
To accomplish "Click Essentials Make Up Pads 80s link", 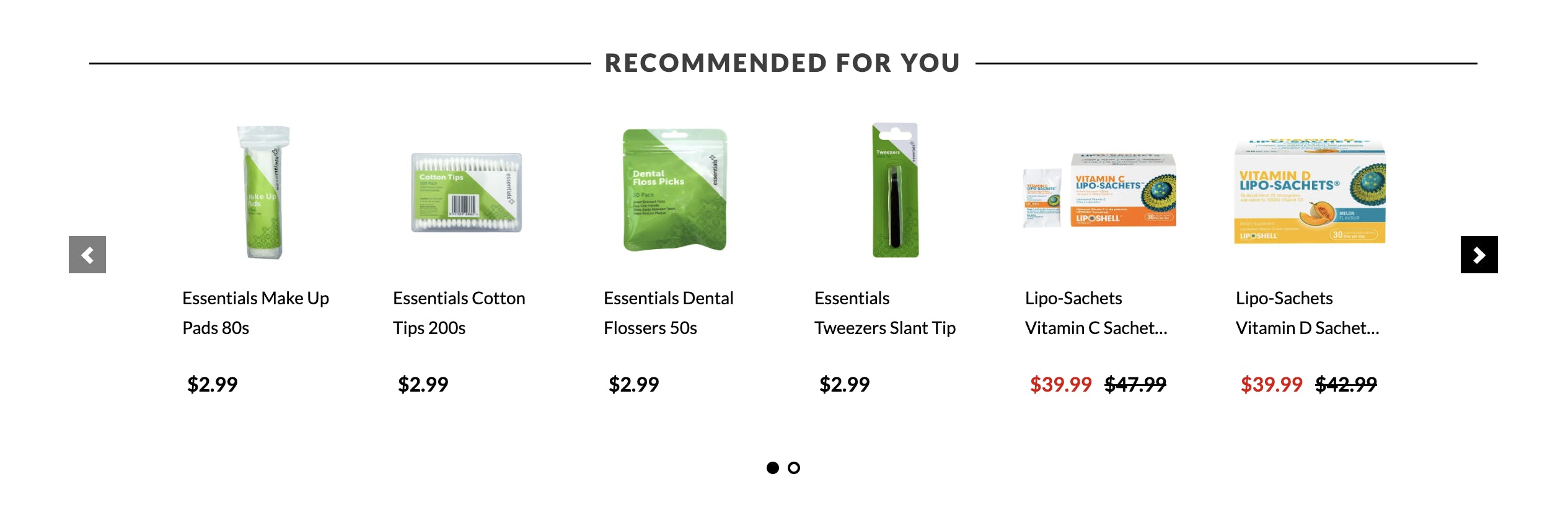I will [x=255, y=313].
